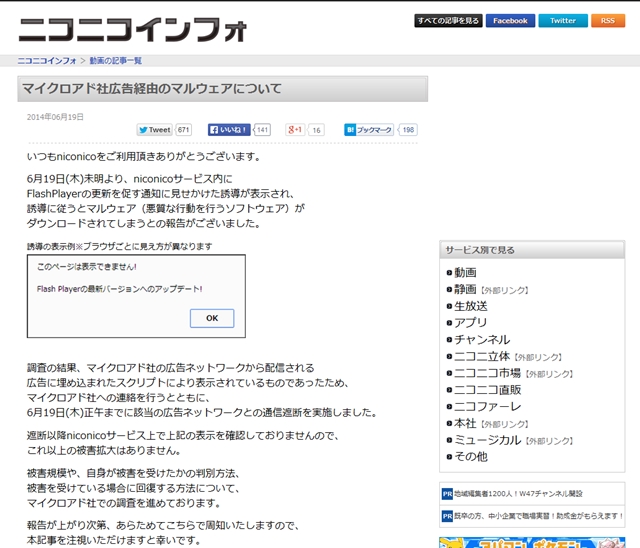This screenshot has width=640, height=548.
Task: Click the bullet icon beside 動画
Action: pyautogui.click(x=449, y=273)
